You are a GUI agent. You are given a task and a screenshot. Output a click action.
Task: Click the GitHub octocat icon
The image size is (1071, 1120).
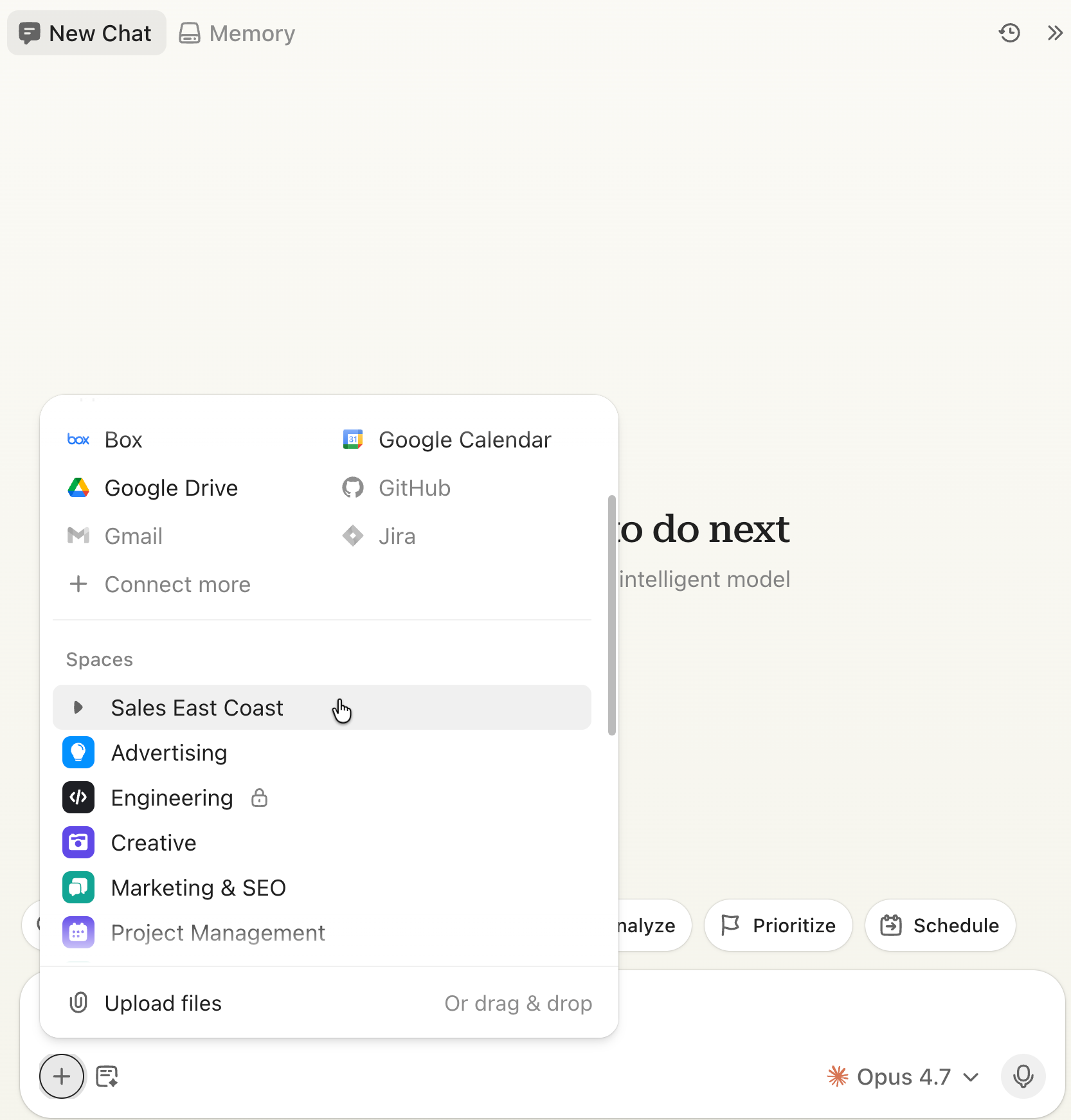tap(353, 488)
